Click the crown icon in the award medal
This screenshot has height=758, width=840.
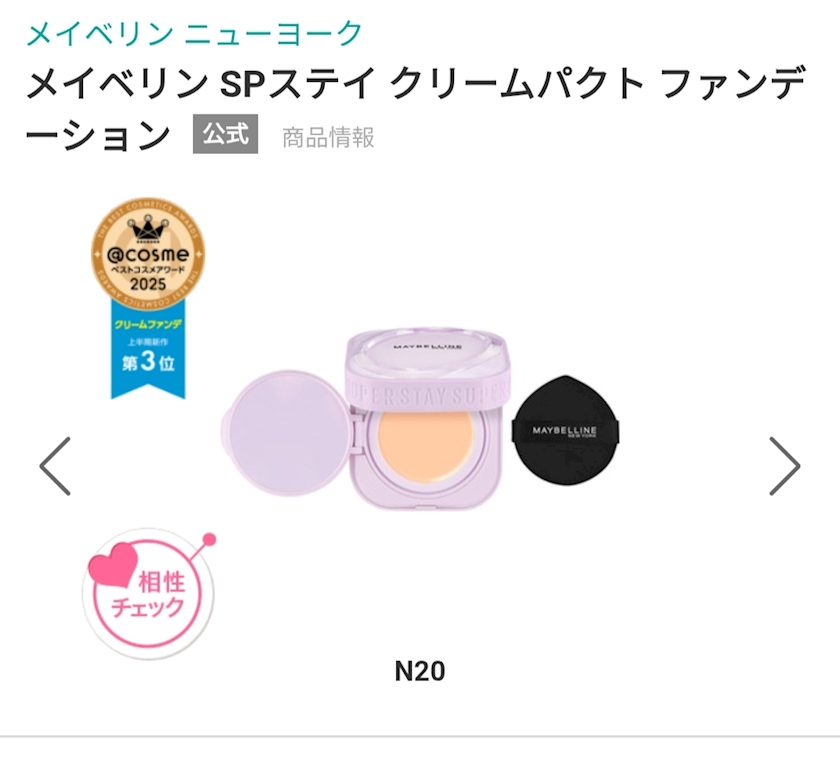(x=148, y=229)
